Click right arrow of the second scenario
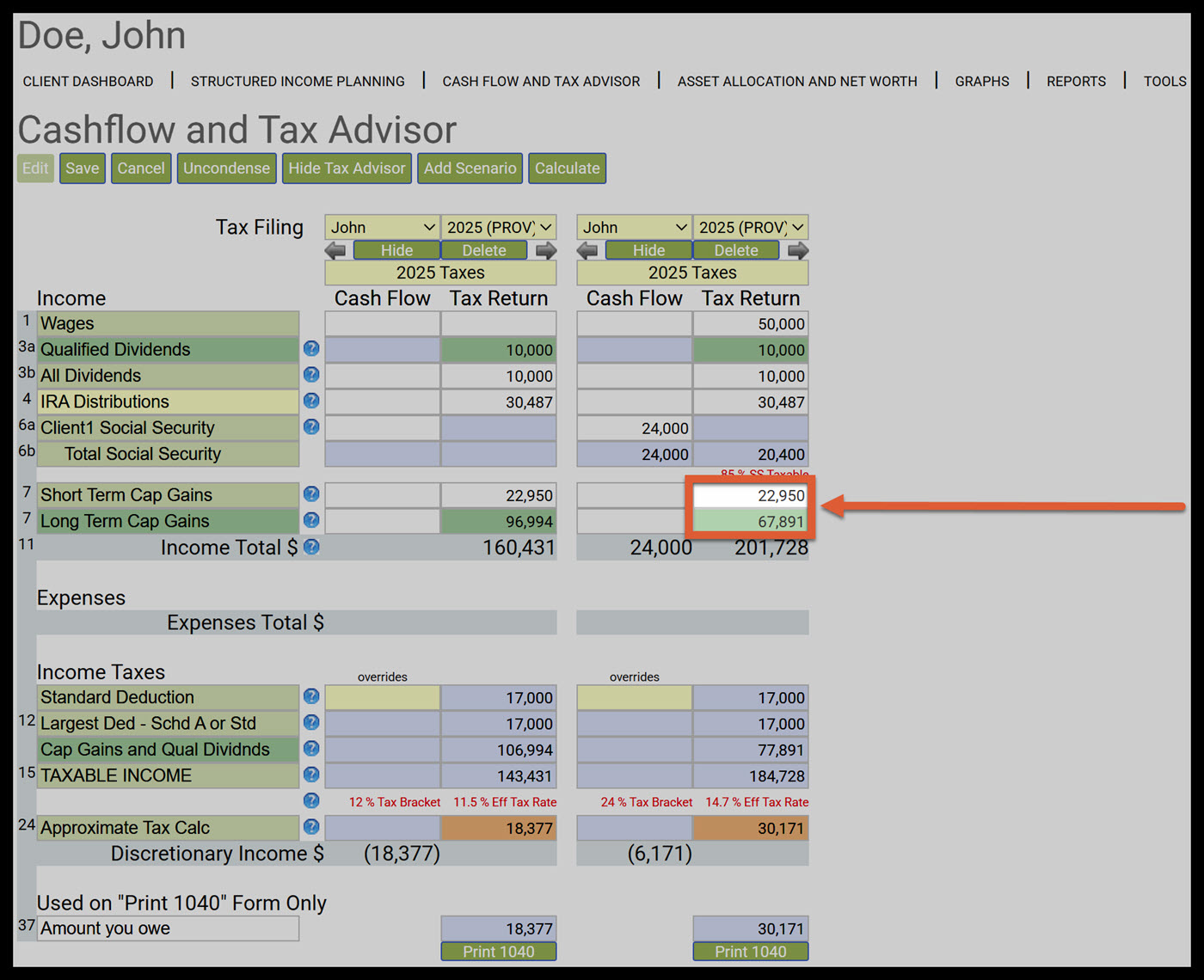Screen dimensions: 1204x980 [798, 250]
